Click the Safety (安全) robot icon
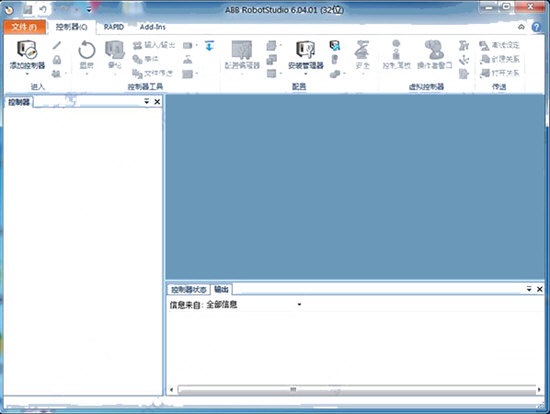The image size is (550, 414). pos(363,50)
